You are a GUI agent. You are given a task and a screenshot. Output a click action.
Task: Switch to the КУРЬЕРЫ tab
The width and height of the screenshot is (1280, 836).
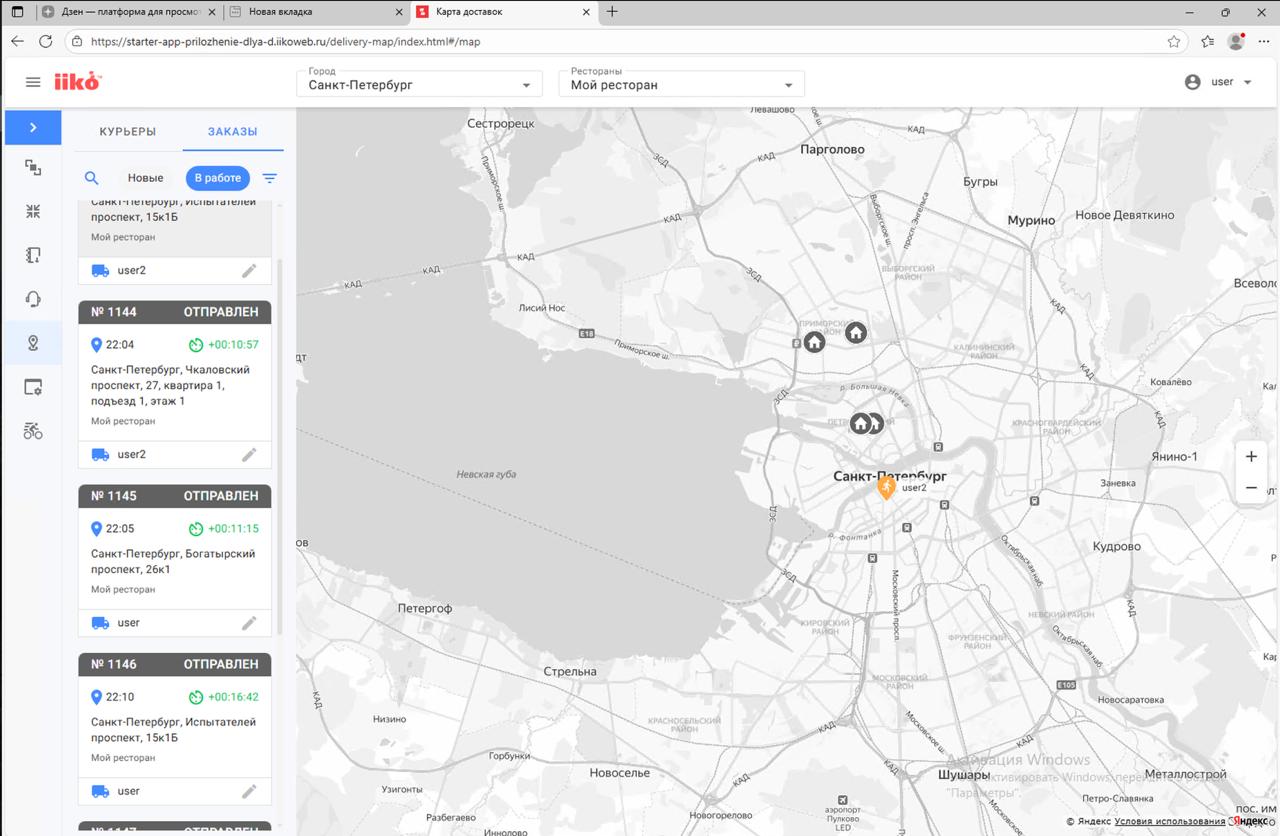tap(128, 132)
